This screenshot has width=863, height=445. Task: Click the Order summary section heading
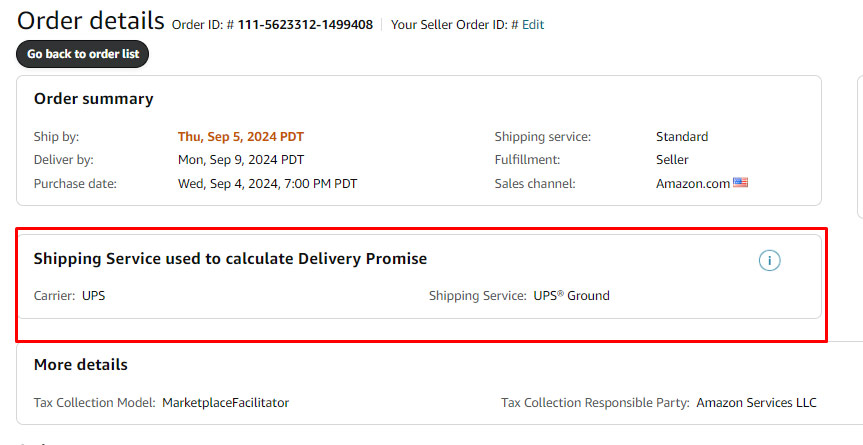pyautogui.click(x=94, y=99)
